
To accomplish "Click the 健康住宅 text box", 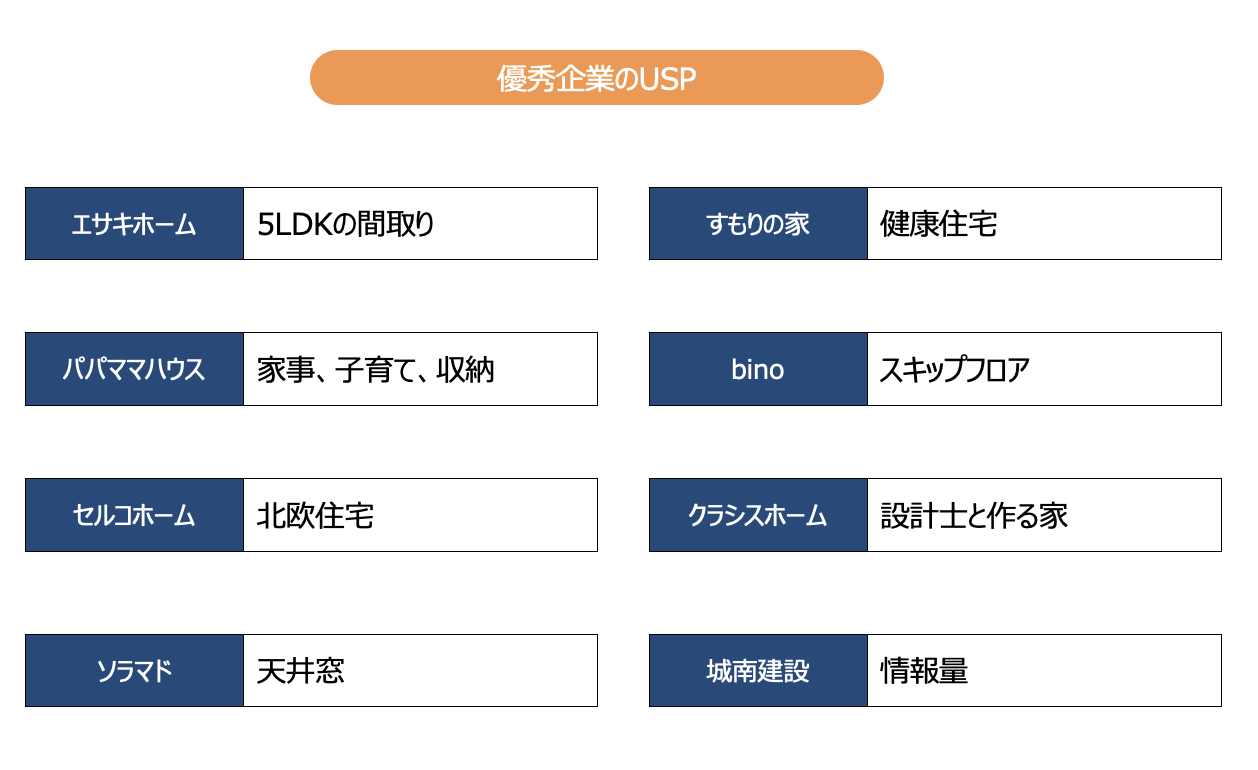I will 1044,224.
